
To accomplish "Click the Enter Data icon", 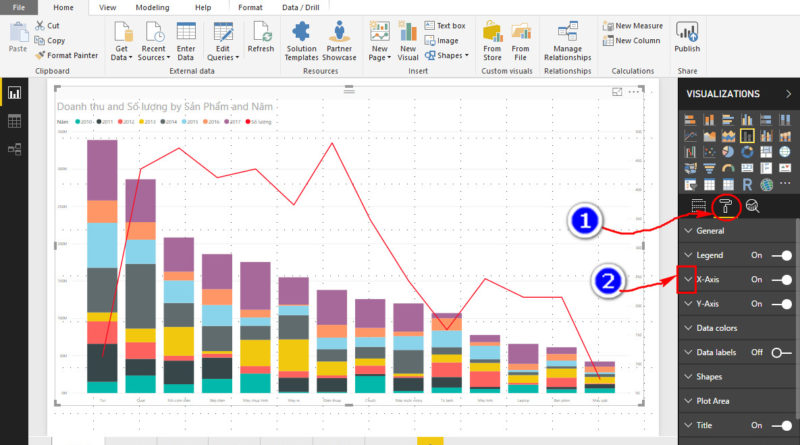I will point(186,35).
